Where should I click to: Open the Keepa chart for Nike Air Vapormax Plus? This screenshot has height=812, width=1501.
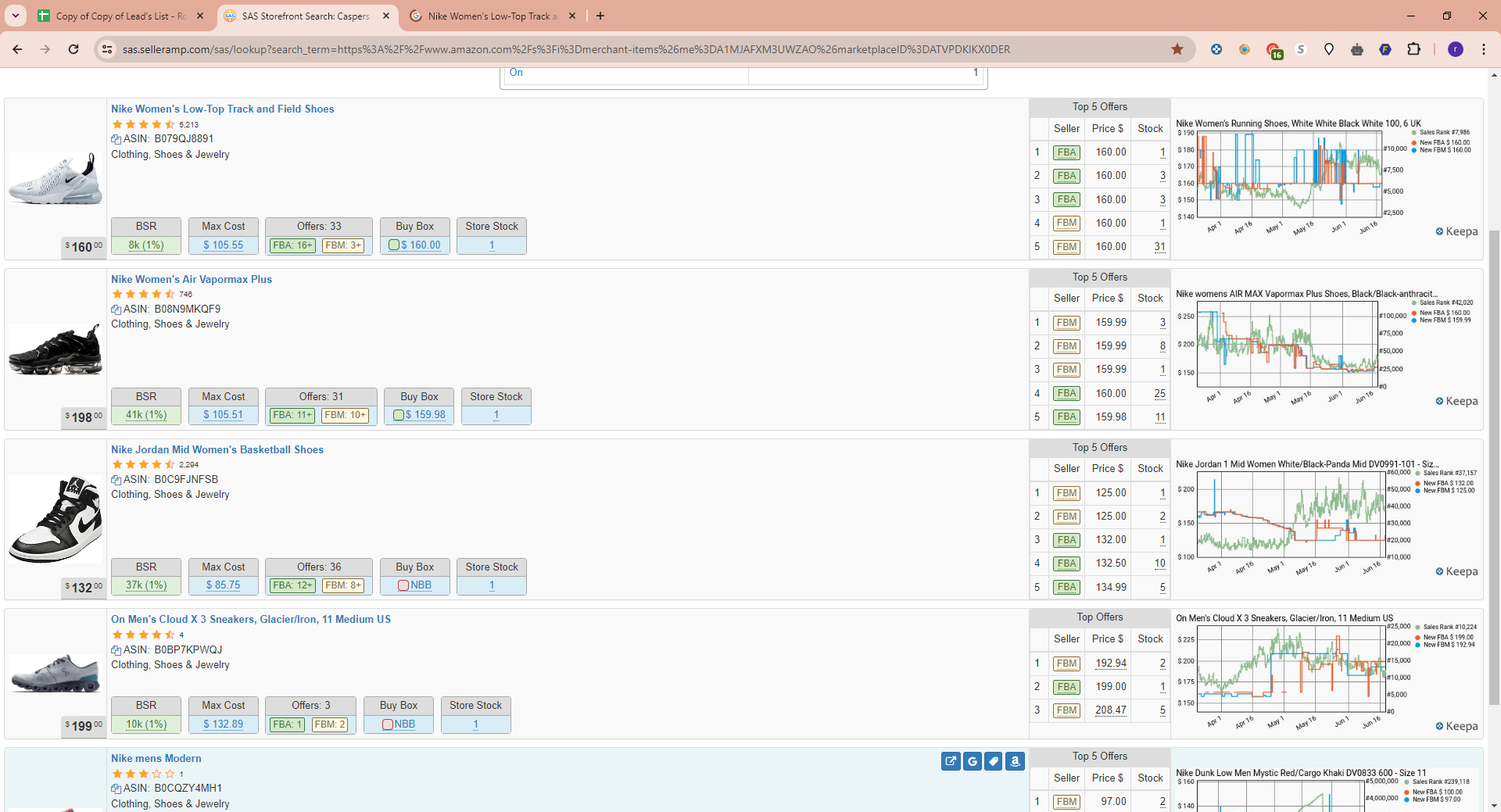[1327, 349]
